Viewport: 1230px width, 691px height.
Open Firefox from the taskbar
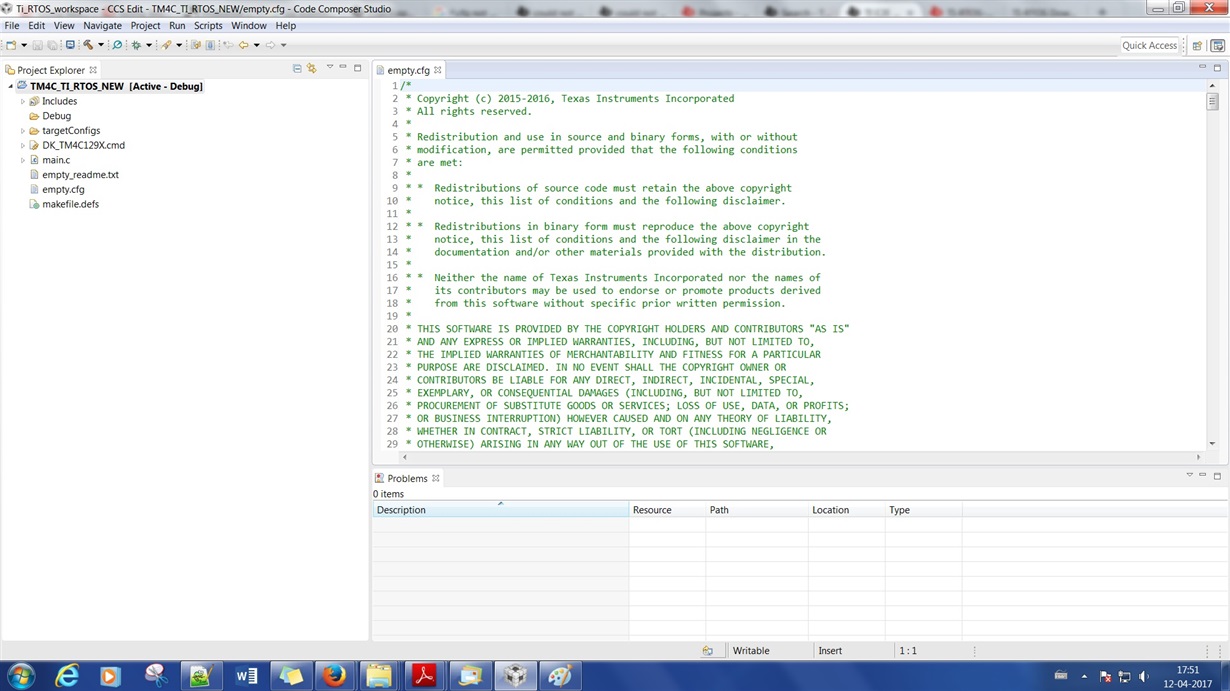(x=335, y=676)
